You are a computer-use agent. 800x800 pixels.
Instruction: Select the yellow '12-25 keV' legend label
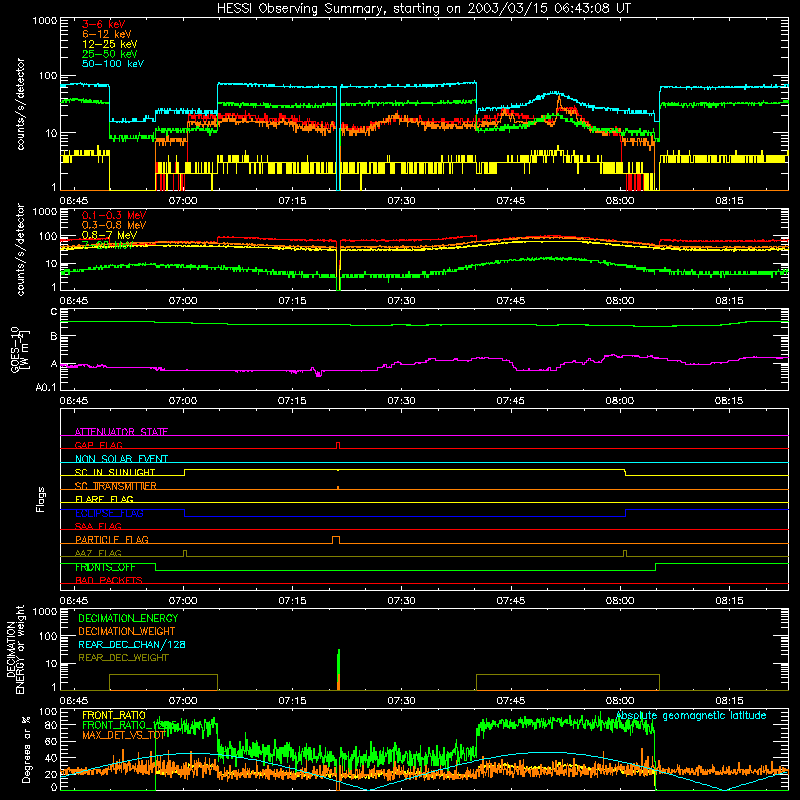pos(110,44)
